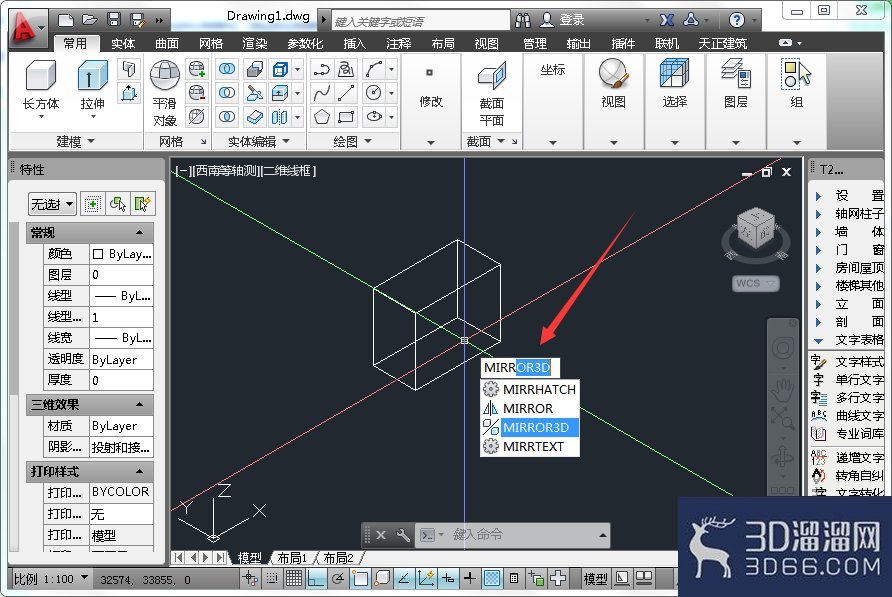Viewport: 892px width, 597px height.
Task: Select the Helix drawing tool
Action: [346, 69]
